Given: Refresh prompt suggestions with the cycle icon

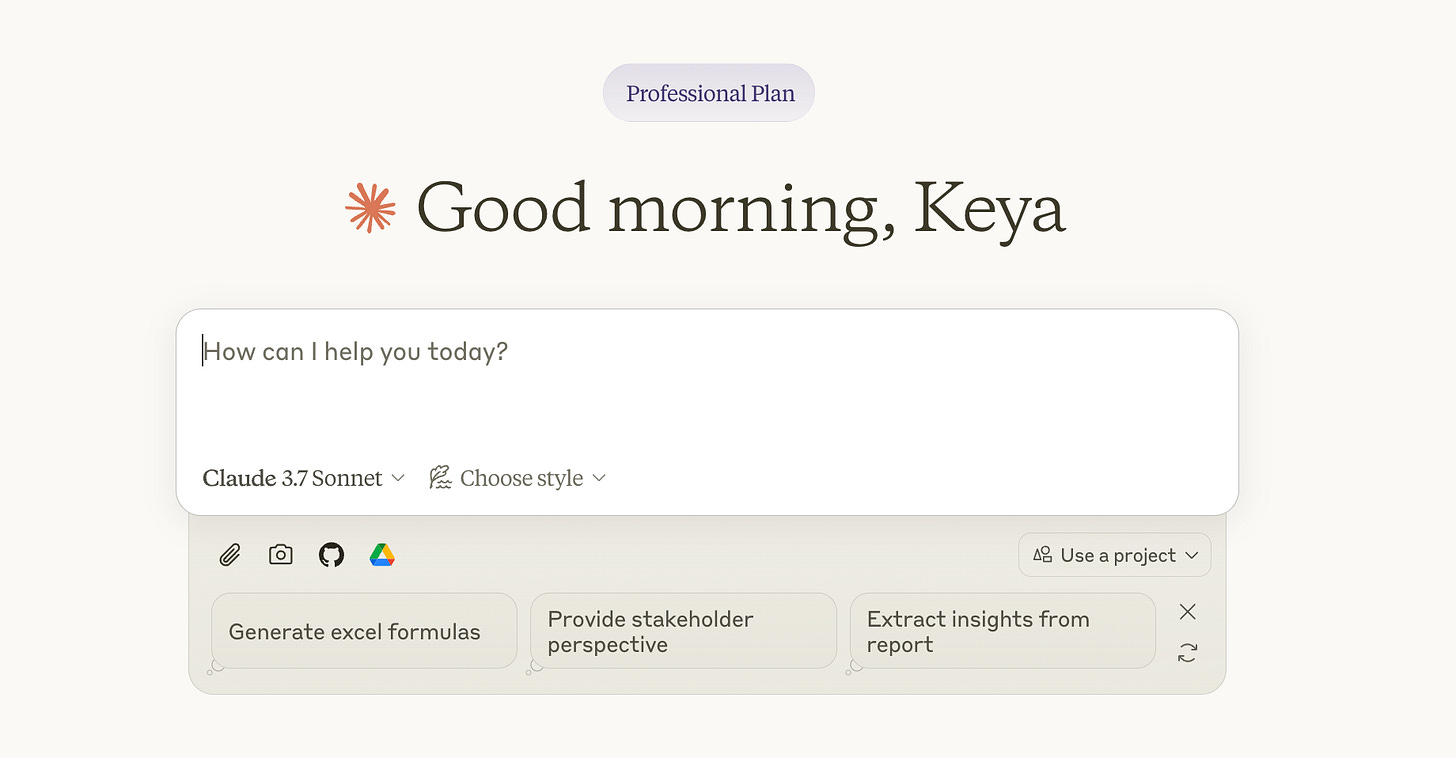Looking at the screenshot, I should click(1187, 653).
